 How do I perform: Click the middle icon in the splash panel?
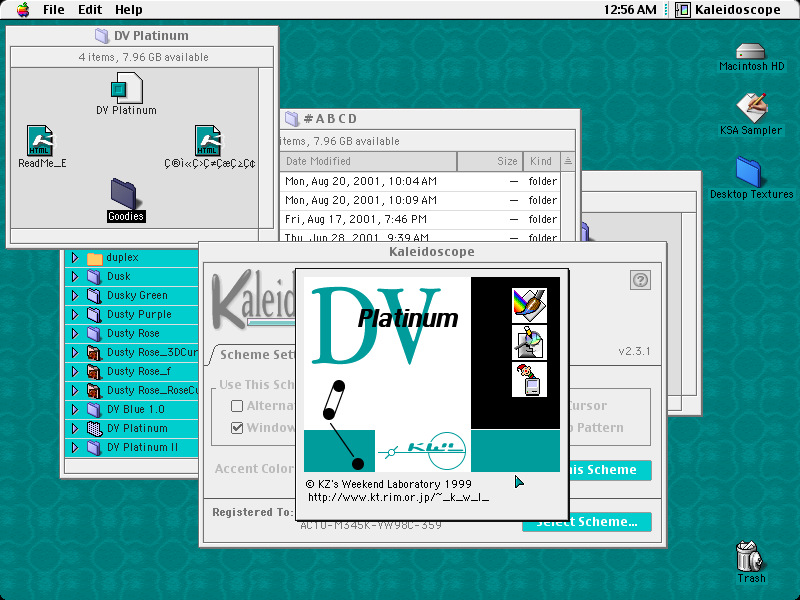pyautogui.click(x=529, y=342)
